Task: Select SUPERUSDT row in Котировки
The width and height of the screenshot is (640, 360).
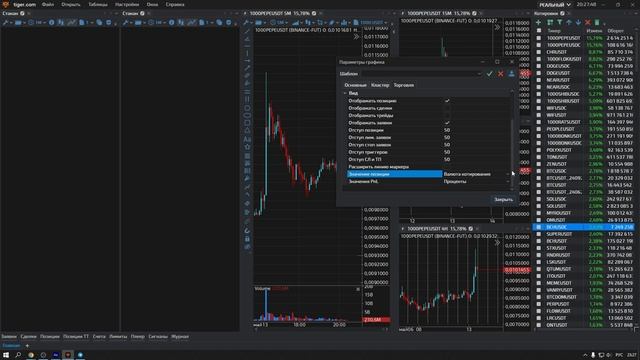Action: [x=585, y=234]
